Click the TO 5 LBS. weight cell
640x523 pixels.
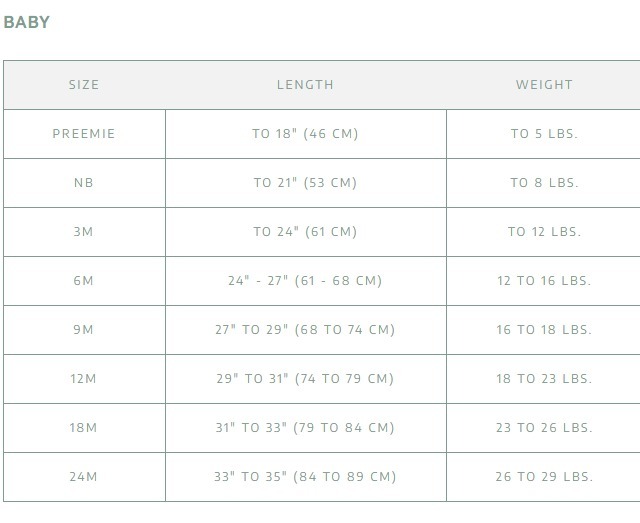544,134
